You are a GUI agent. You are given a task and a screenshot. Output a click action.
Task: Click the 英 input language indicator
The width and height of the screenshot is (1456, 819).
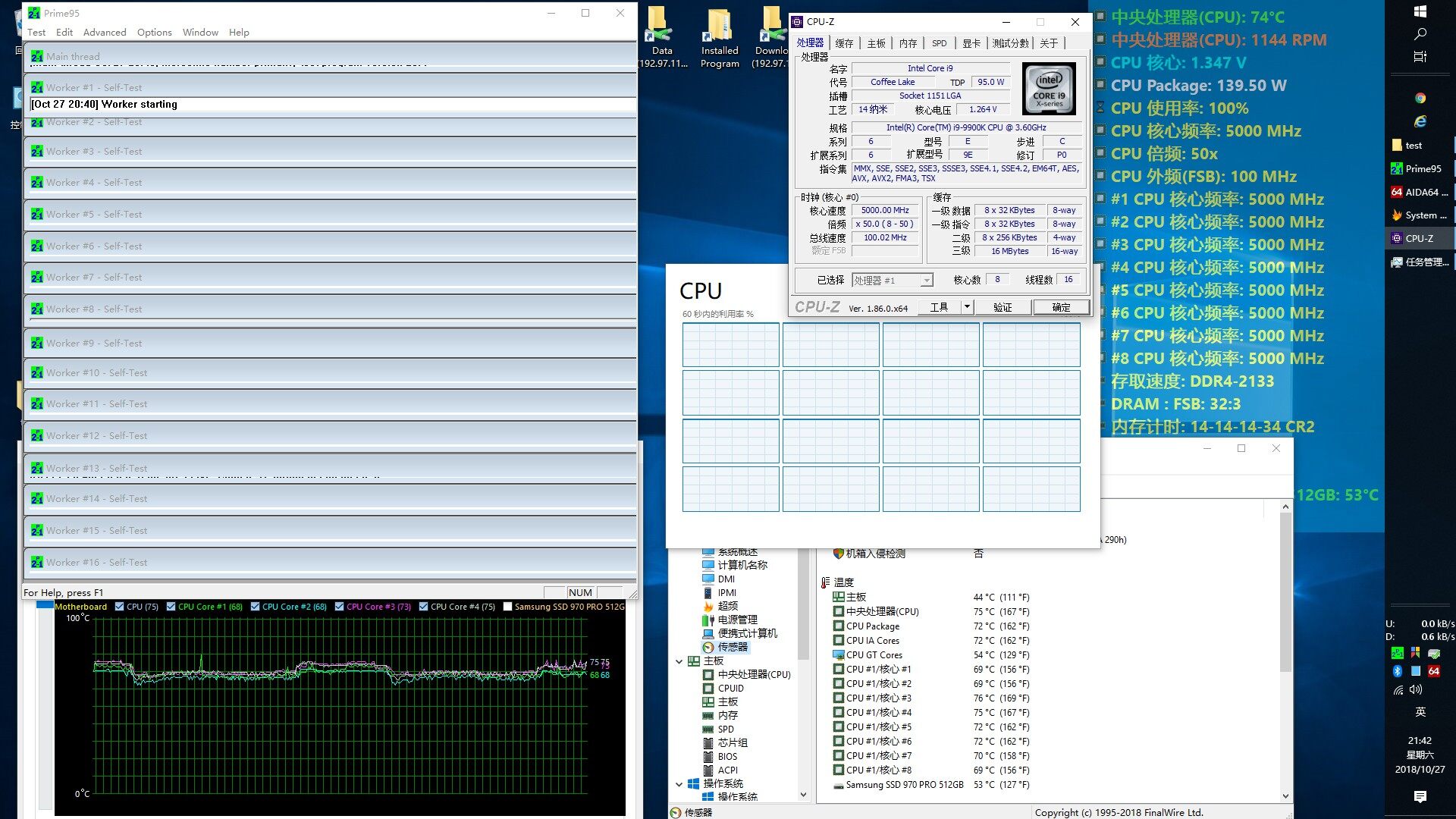tap(1420, 712)
